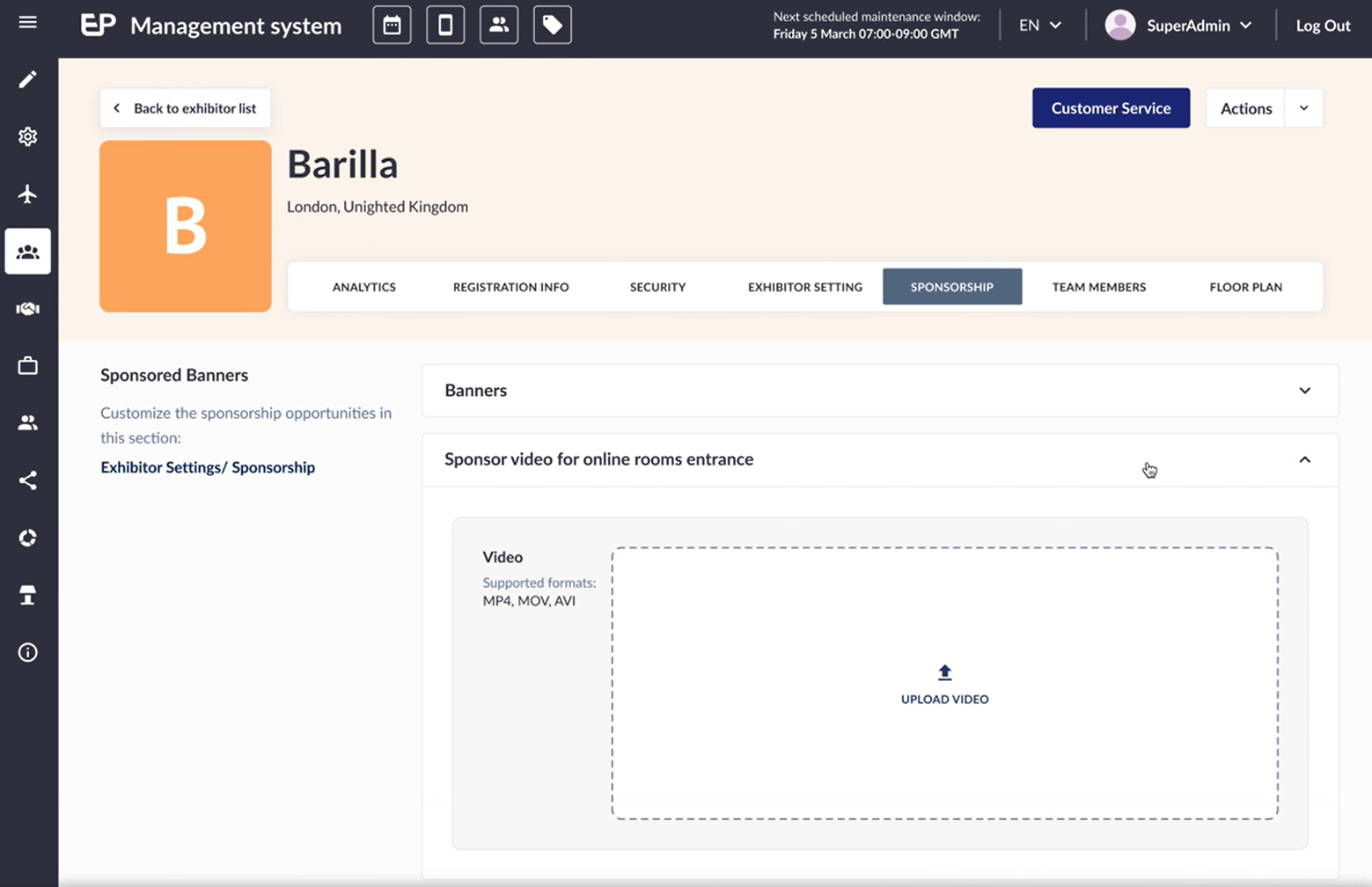The image size is (1372, 887).
Task: Click Log Out
Action: [x=1323, y=26]
